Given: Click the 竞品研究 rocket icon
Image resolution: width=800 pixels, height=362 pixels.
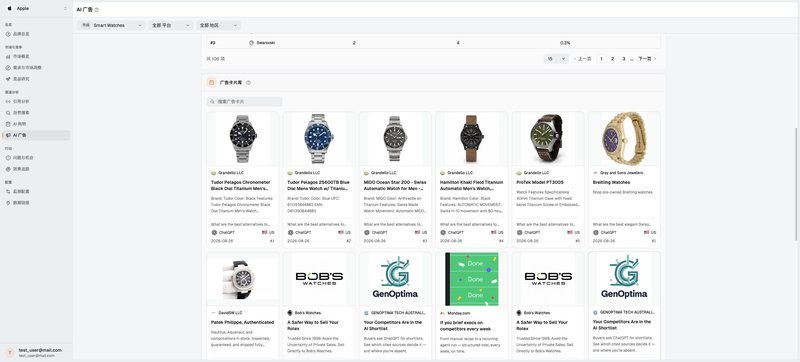Looking at the screenshot, I should coord(8,79).
